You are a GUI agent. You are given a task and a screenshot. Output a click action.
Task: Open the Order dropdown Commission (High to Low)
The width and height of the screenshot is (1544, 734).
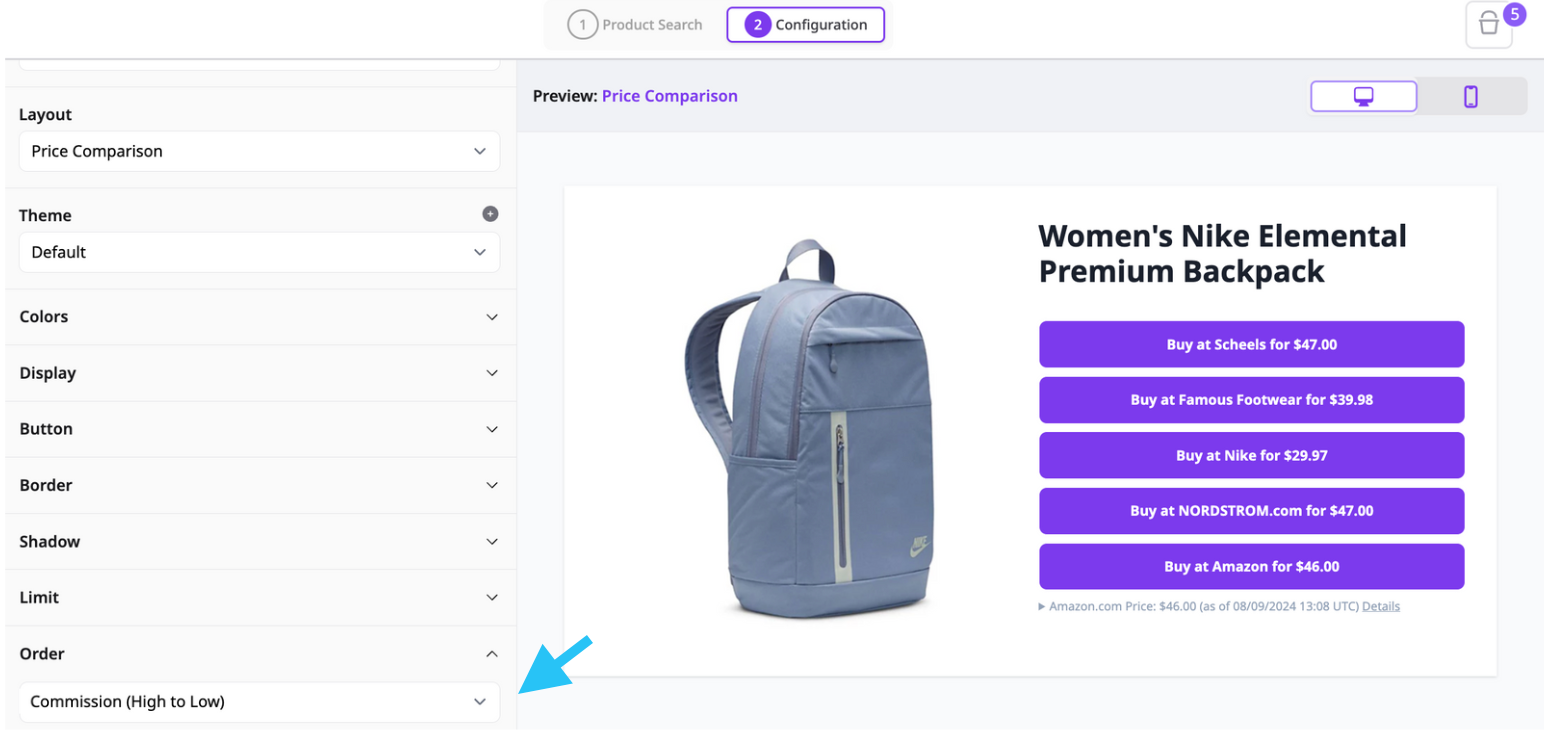pos(259,702)
